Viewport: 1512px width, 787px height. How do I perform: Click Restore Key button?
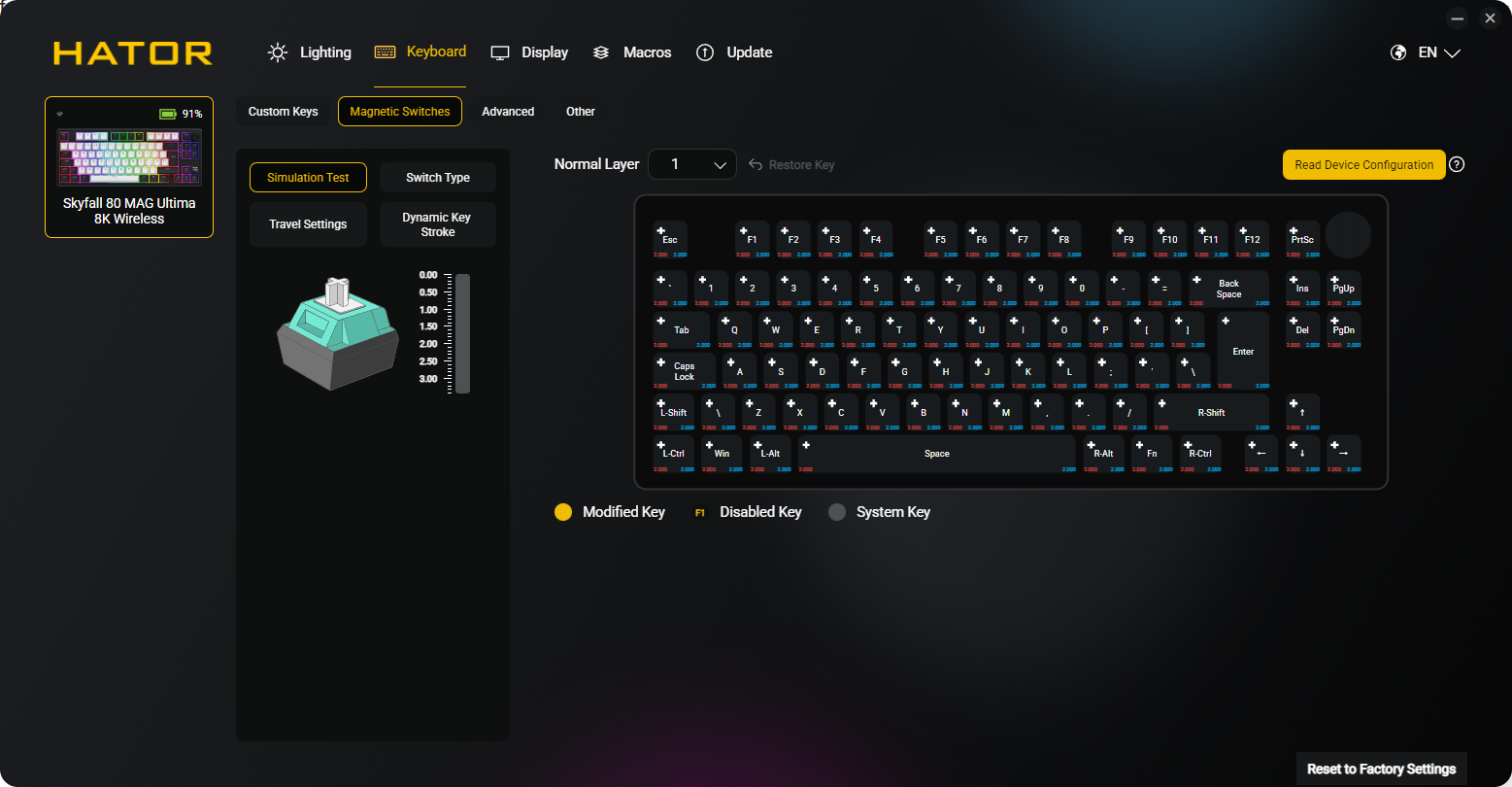[791, 165]
